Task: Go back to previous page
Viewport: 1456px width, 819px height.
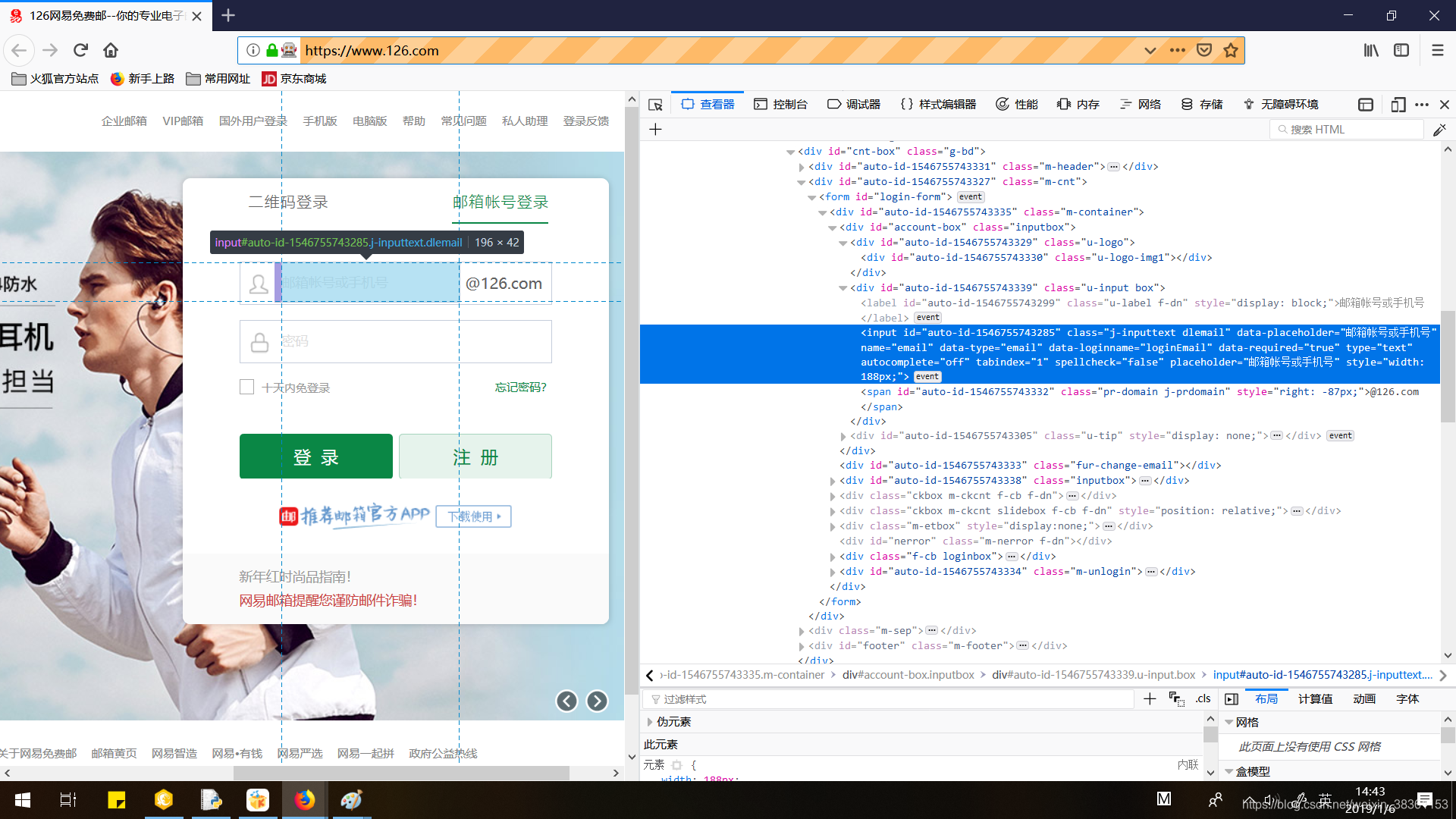Action: pyautogui.click(x=19, y=50)
